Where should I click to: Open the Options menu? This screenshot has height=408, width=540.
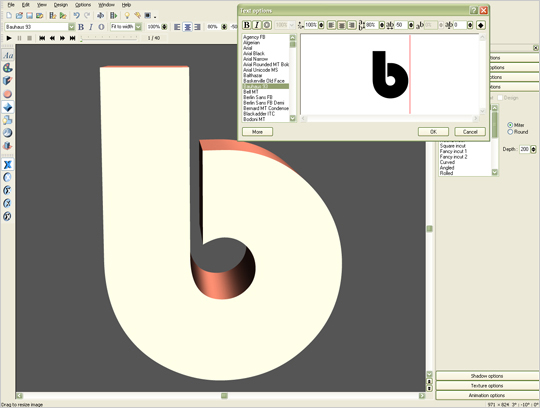83,5
